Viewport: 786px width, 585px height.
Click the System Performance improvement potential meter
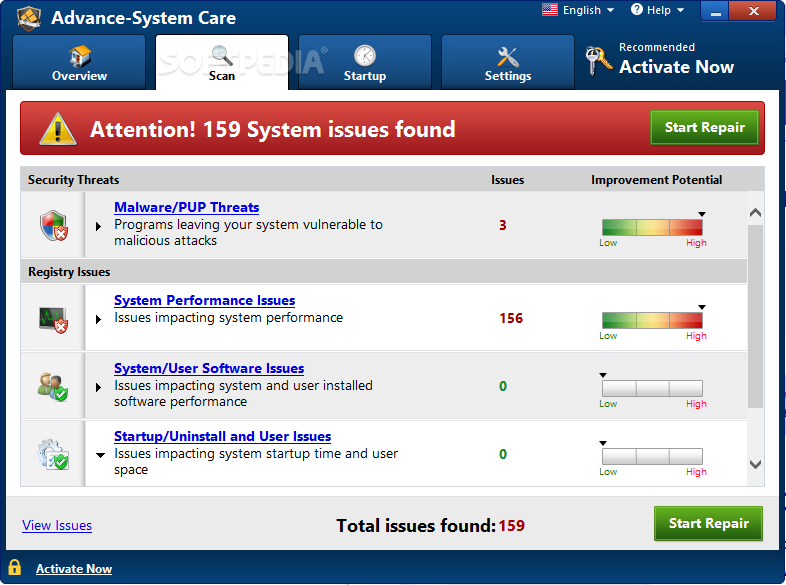[x=652, y=320]
